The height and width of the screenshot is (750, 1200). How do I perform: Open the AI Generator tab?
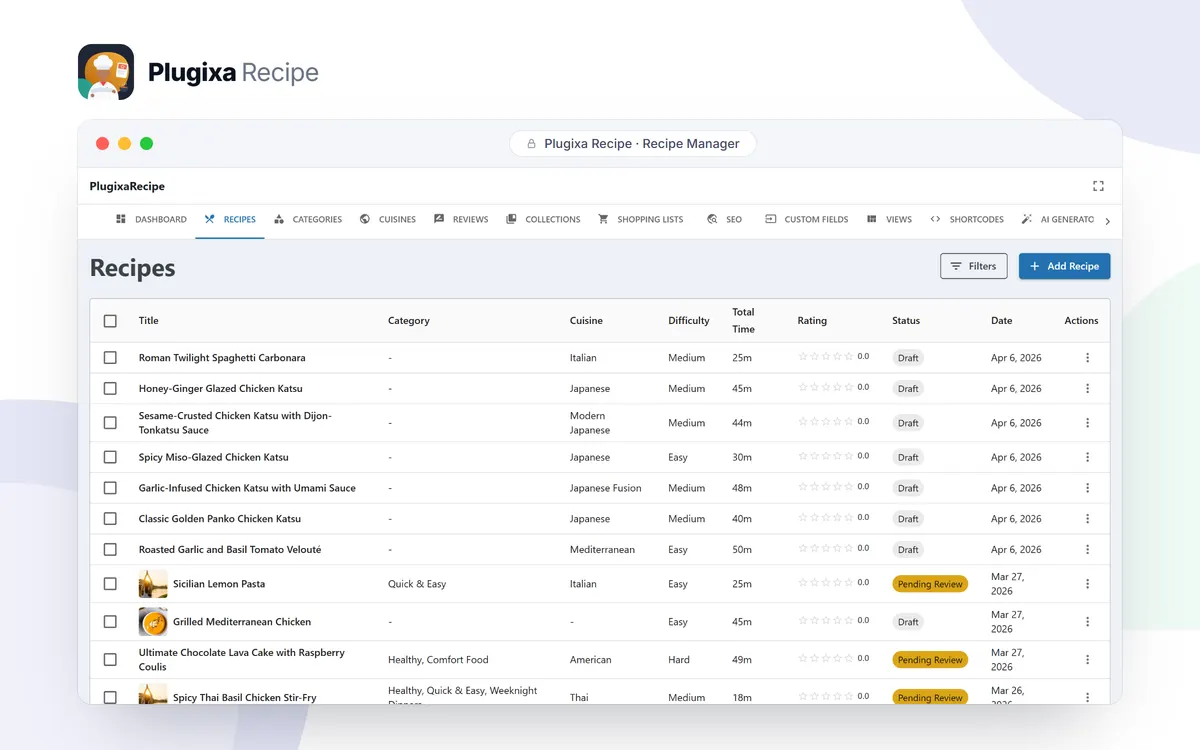point(1058,219)
